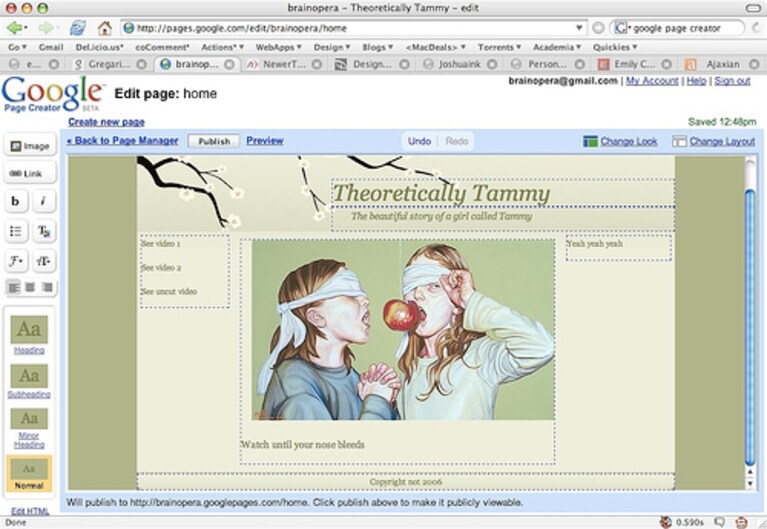
Task: Open the Torrents bookmarks folder
Action: (x=499, y=47)
